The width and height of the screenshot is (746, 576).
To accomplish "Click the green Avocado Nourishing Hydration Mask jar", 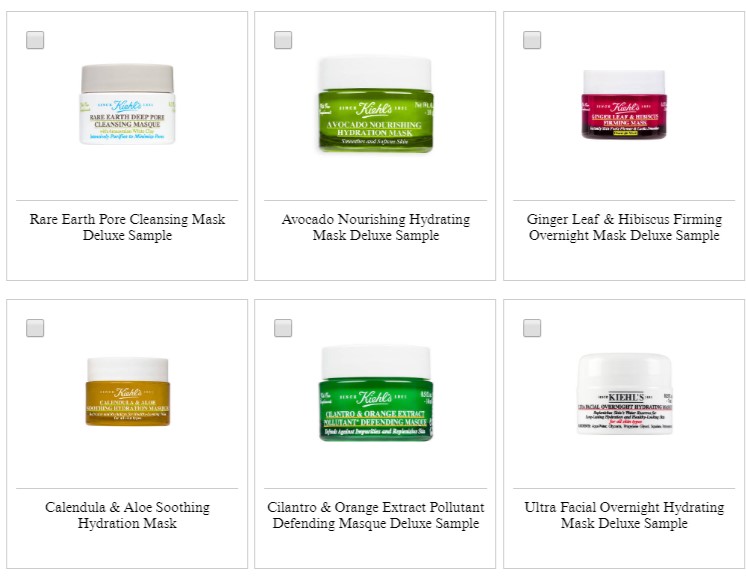I will (x=375, y=104).
